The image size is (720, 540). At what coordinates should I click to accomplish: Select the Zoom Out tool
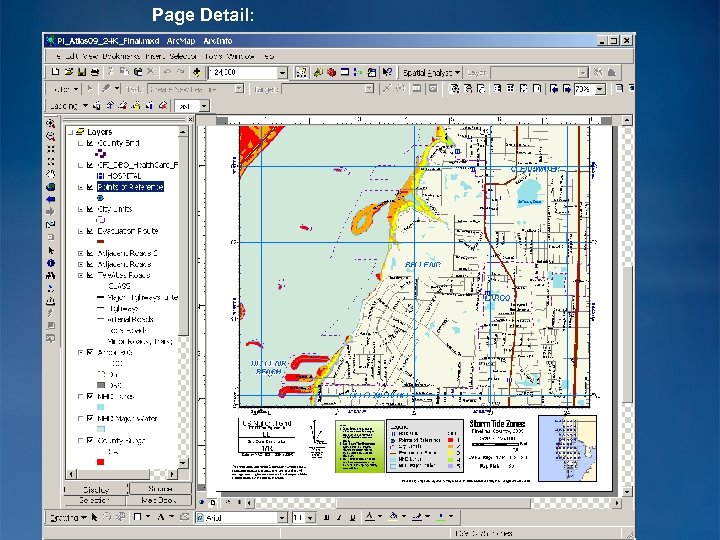51,136
